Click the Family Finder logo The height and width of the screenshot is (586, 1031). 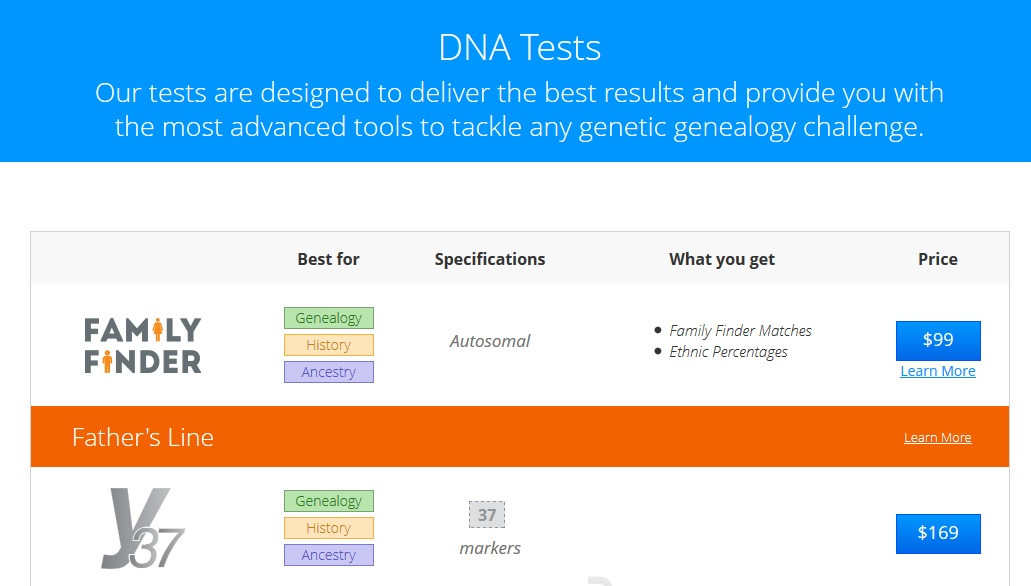143,345
